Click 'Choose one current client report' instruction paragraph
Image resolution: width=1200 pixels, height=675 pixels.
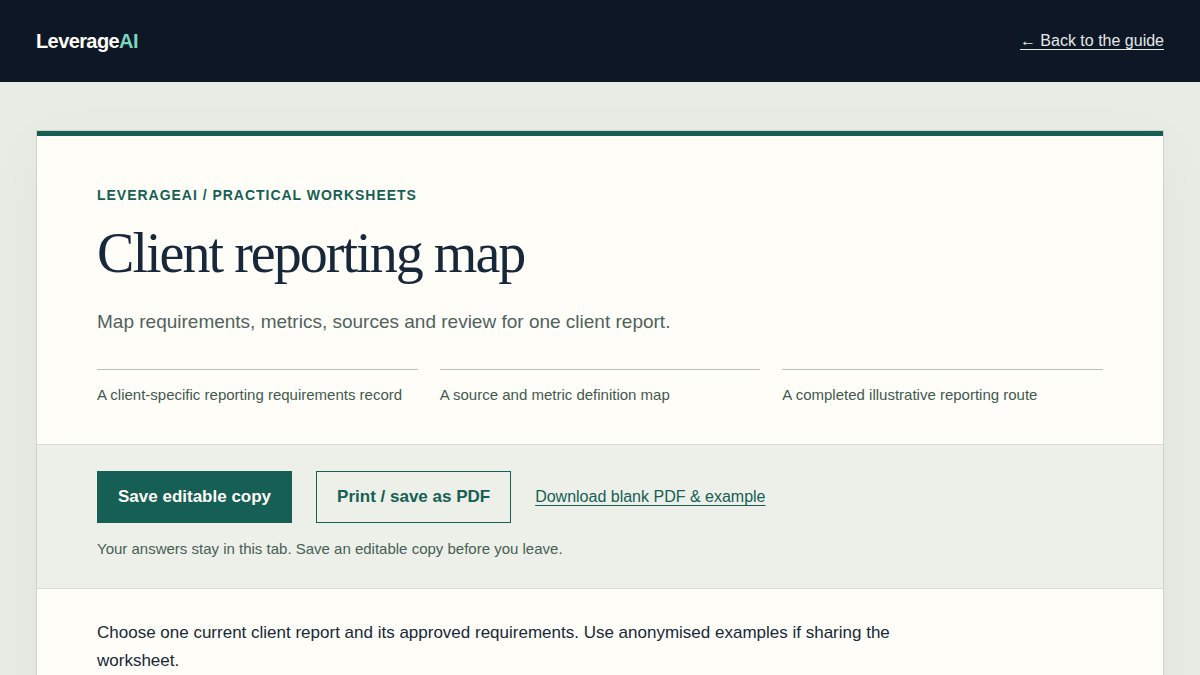493,646
